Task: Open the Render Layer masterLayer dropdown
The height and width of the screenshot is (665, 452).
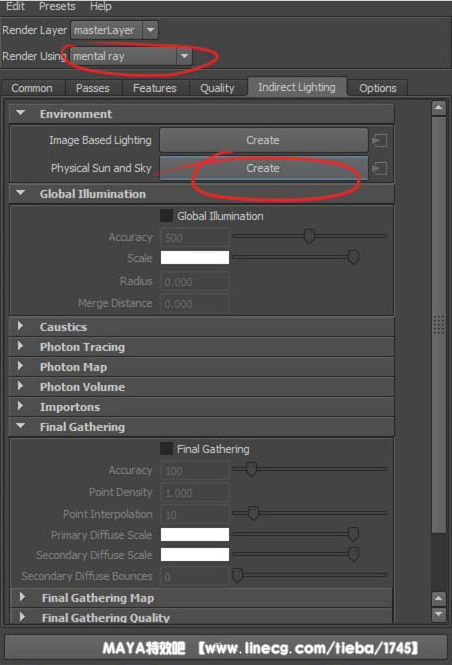Action: tap(114, 30)
